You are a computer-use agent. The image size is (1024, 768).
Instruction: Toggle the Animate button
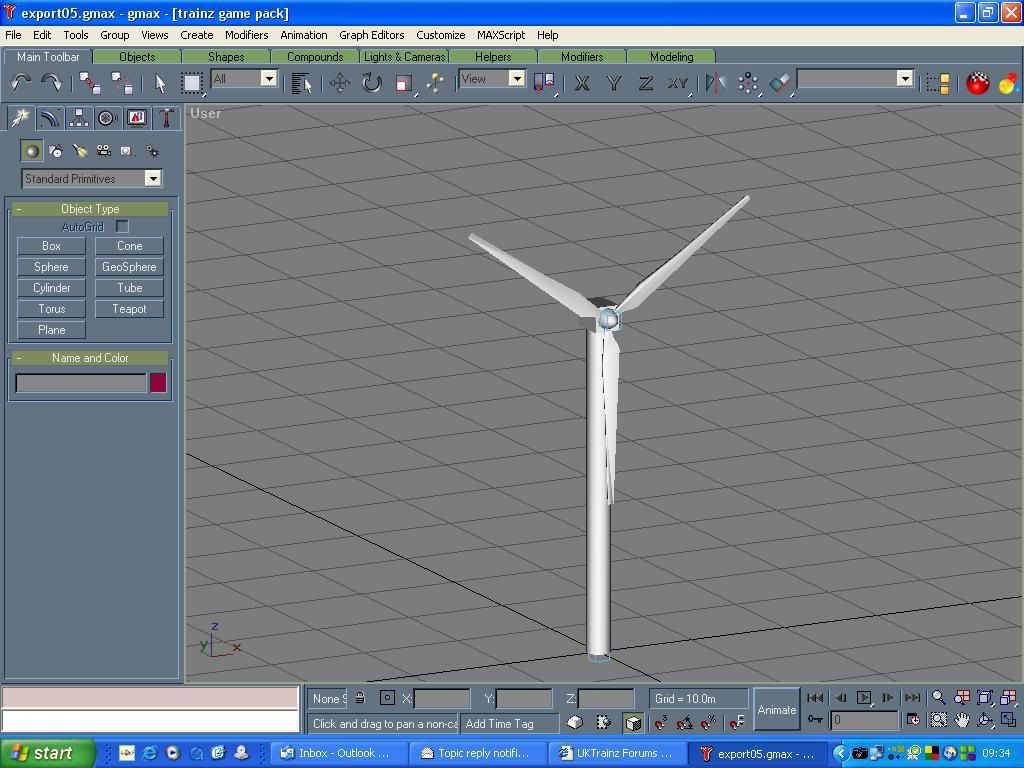point(776,710)
